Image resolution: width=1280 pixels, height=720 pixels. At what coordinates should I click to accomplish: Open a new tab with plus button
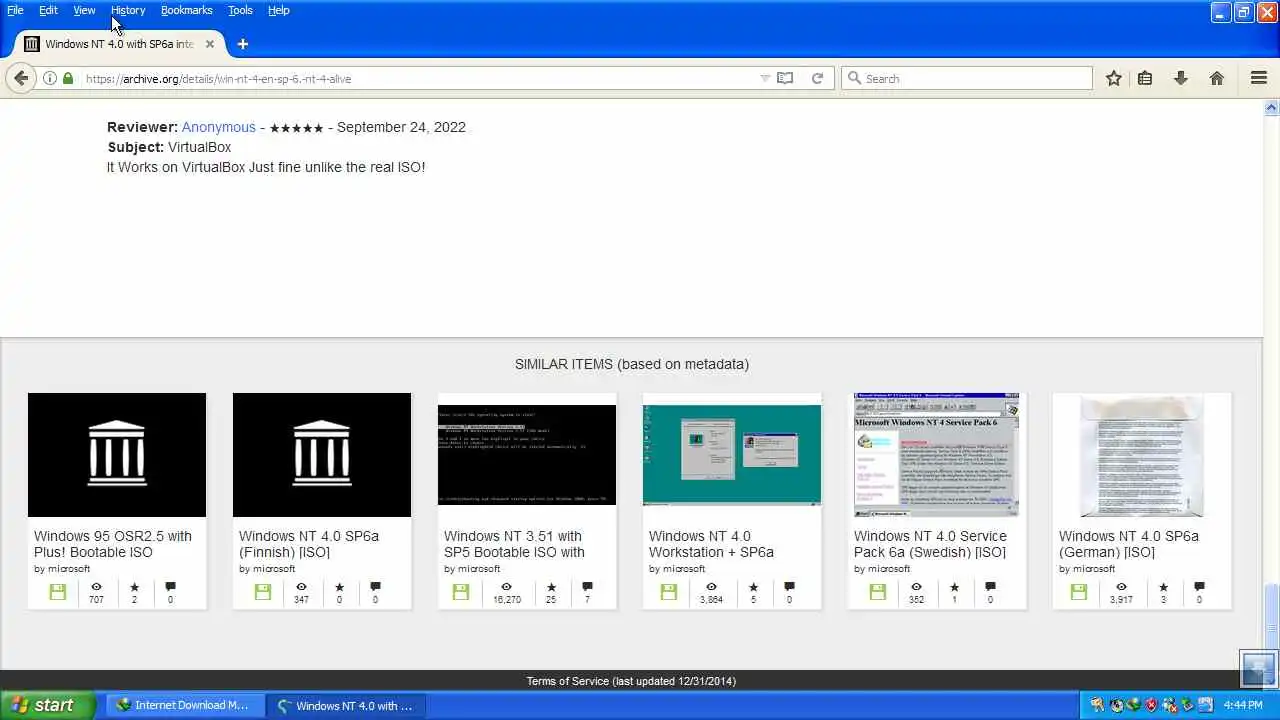pos(242,44)
